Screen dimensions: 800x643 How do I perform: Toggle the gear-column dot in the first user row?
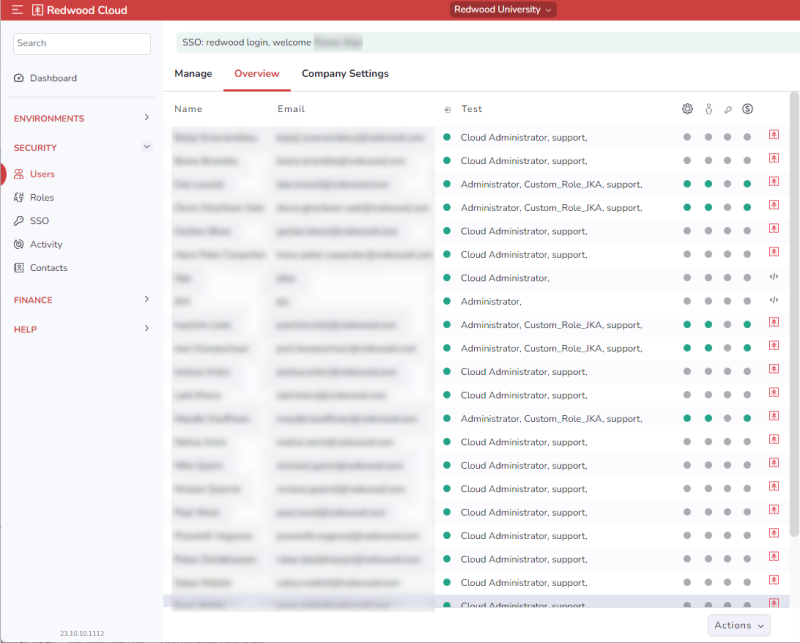[687, 137]
